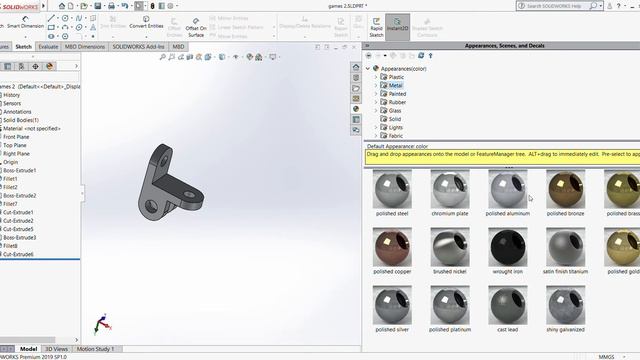Switch to the 3D Views bottom tab
This screenshot has width=640, height=360.
click(56, 349)
